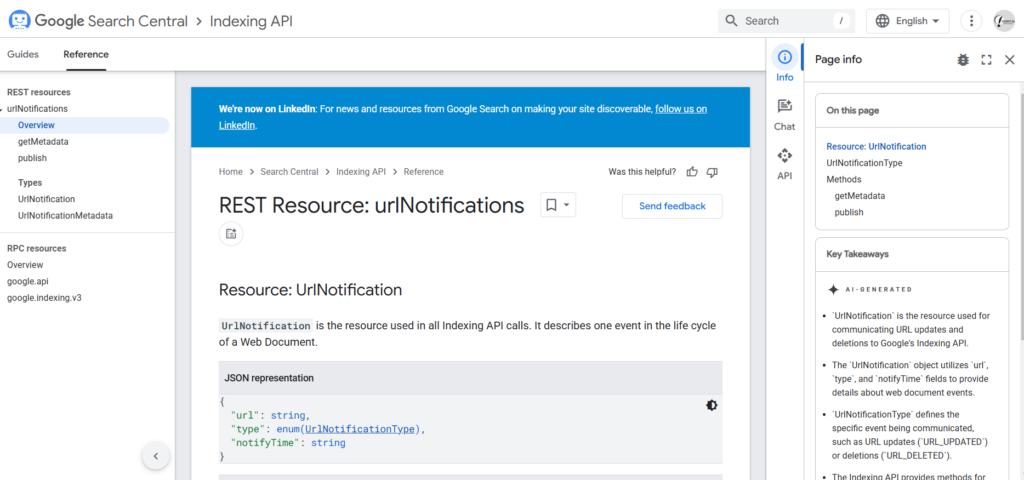Screen dimensions: 1024x480
Task: Click the add note icon below title
Action: (231, 233)
